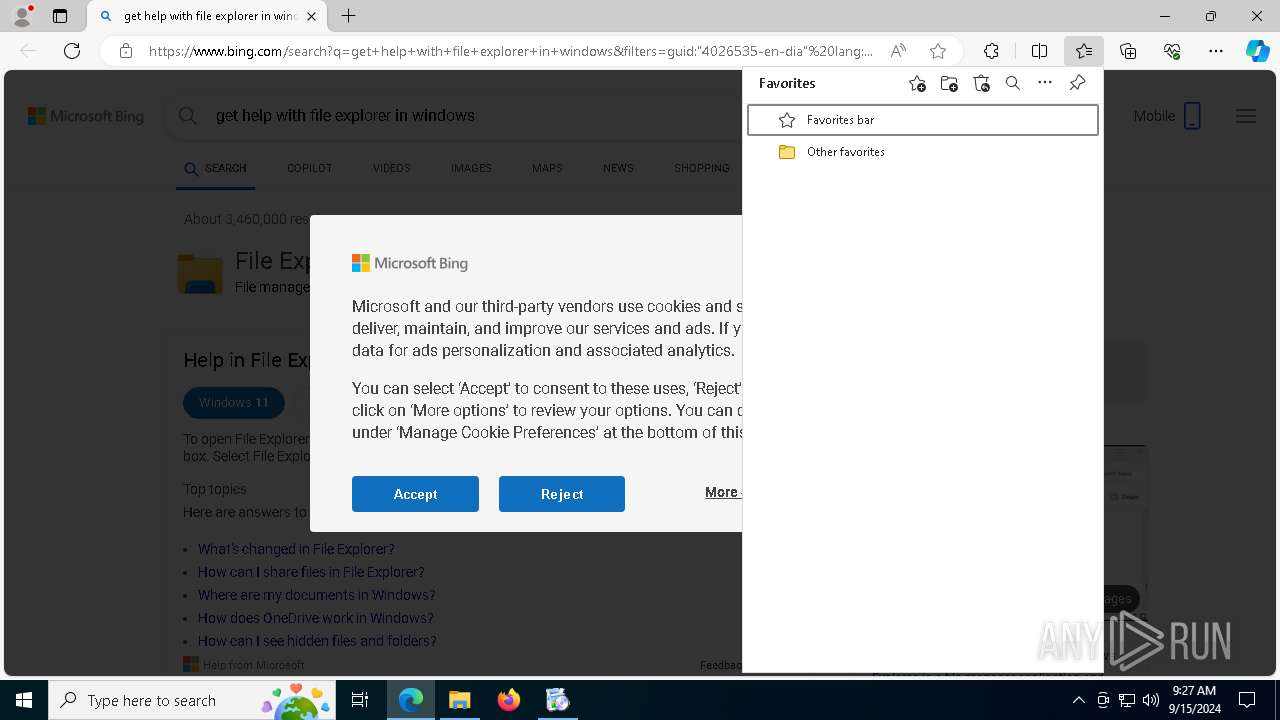Open the Edge profile icon
Screen dimensions: 1280x720
click(x=22, y=16)
